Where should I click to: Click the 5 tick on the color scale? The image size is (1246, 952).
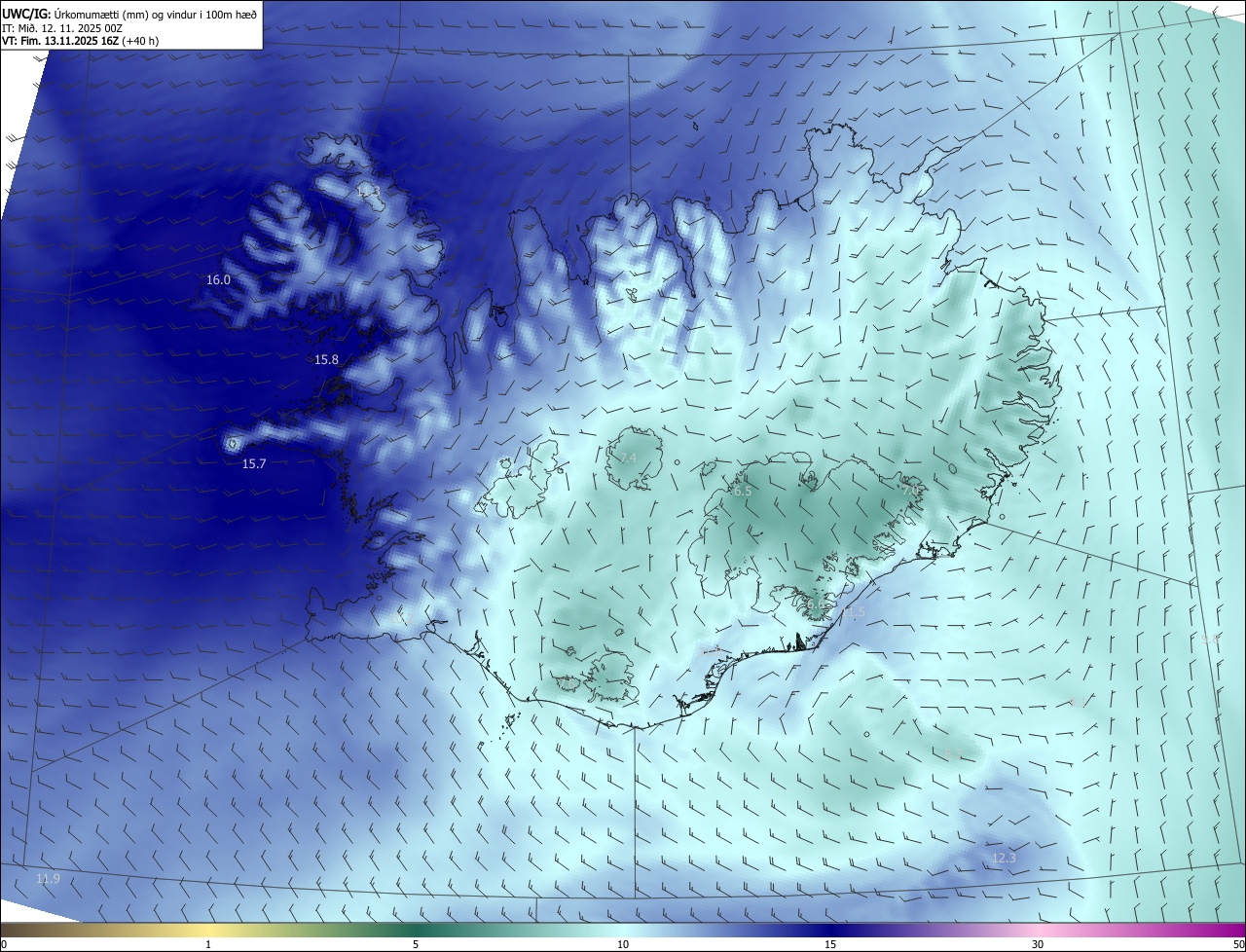click(x=416, y=945)
